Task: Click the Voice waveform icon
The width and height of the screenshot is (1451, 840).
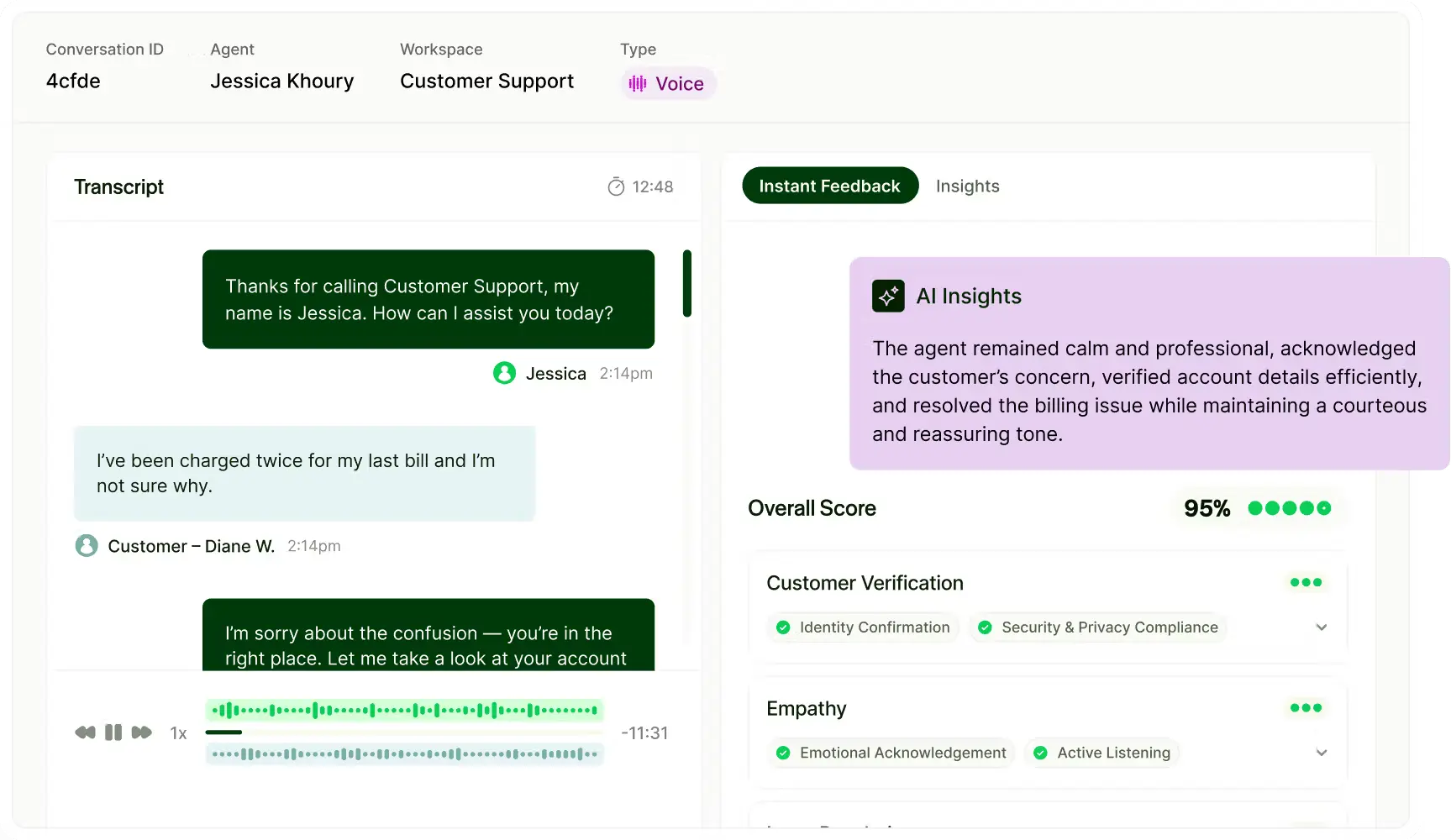Action: tap(638, 83)
